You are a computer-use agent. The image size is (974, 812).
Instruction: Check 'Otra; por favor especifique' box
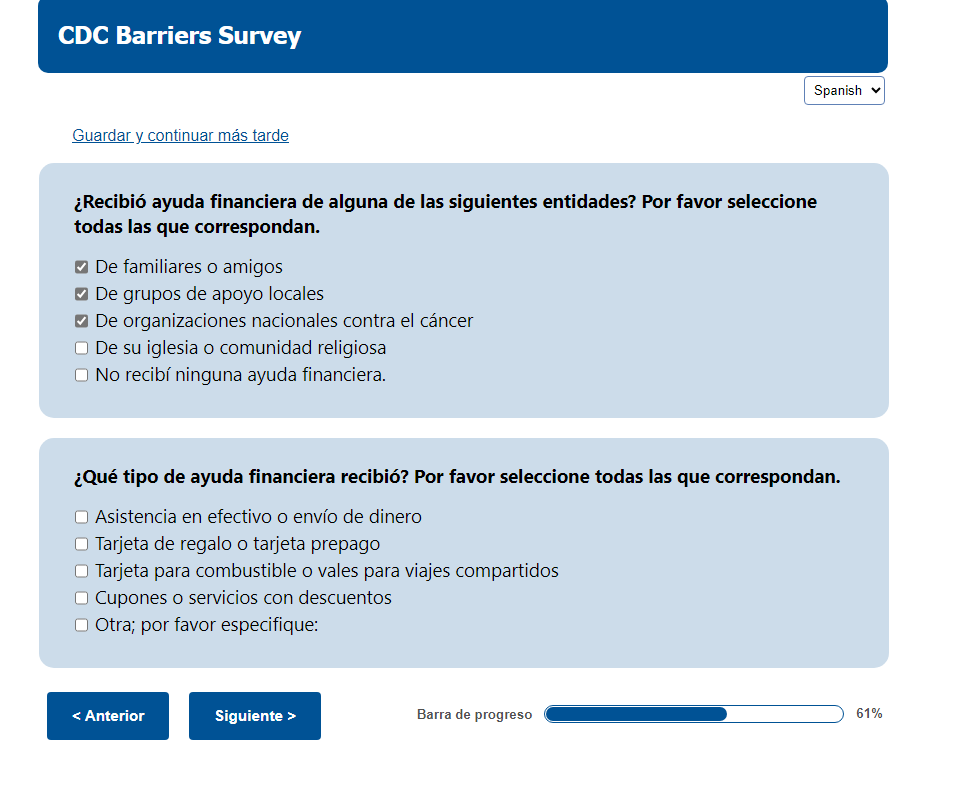[81, 625]
